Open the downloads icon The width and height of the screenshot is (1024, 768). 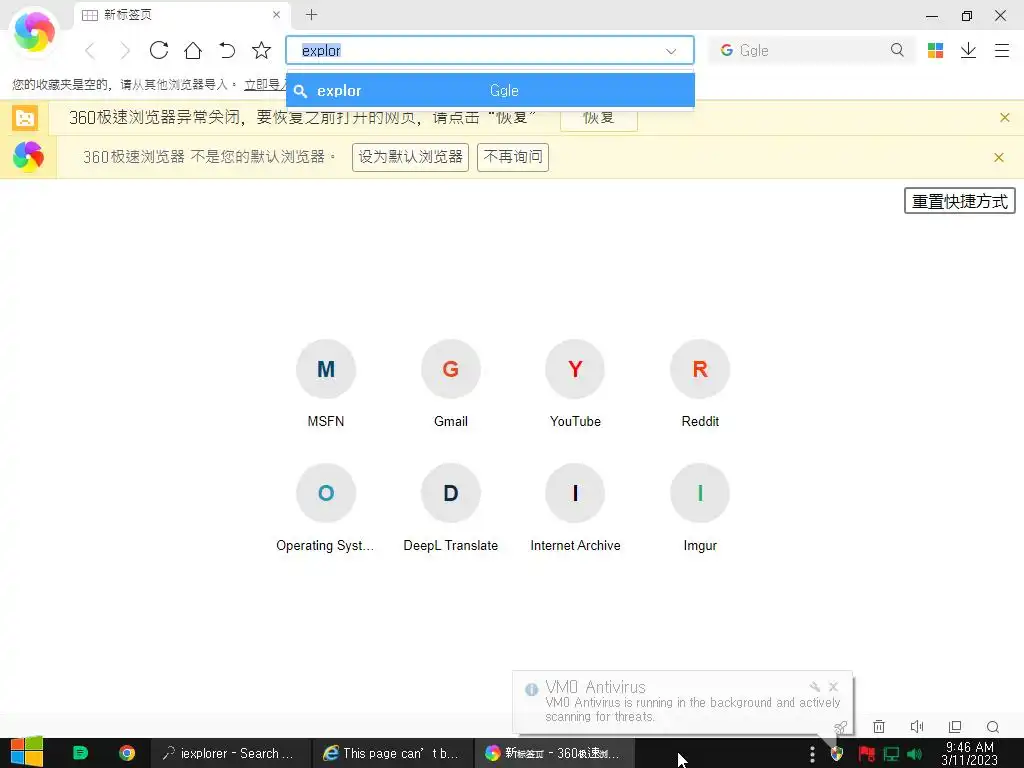click(968, 50)
